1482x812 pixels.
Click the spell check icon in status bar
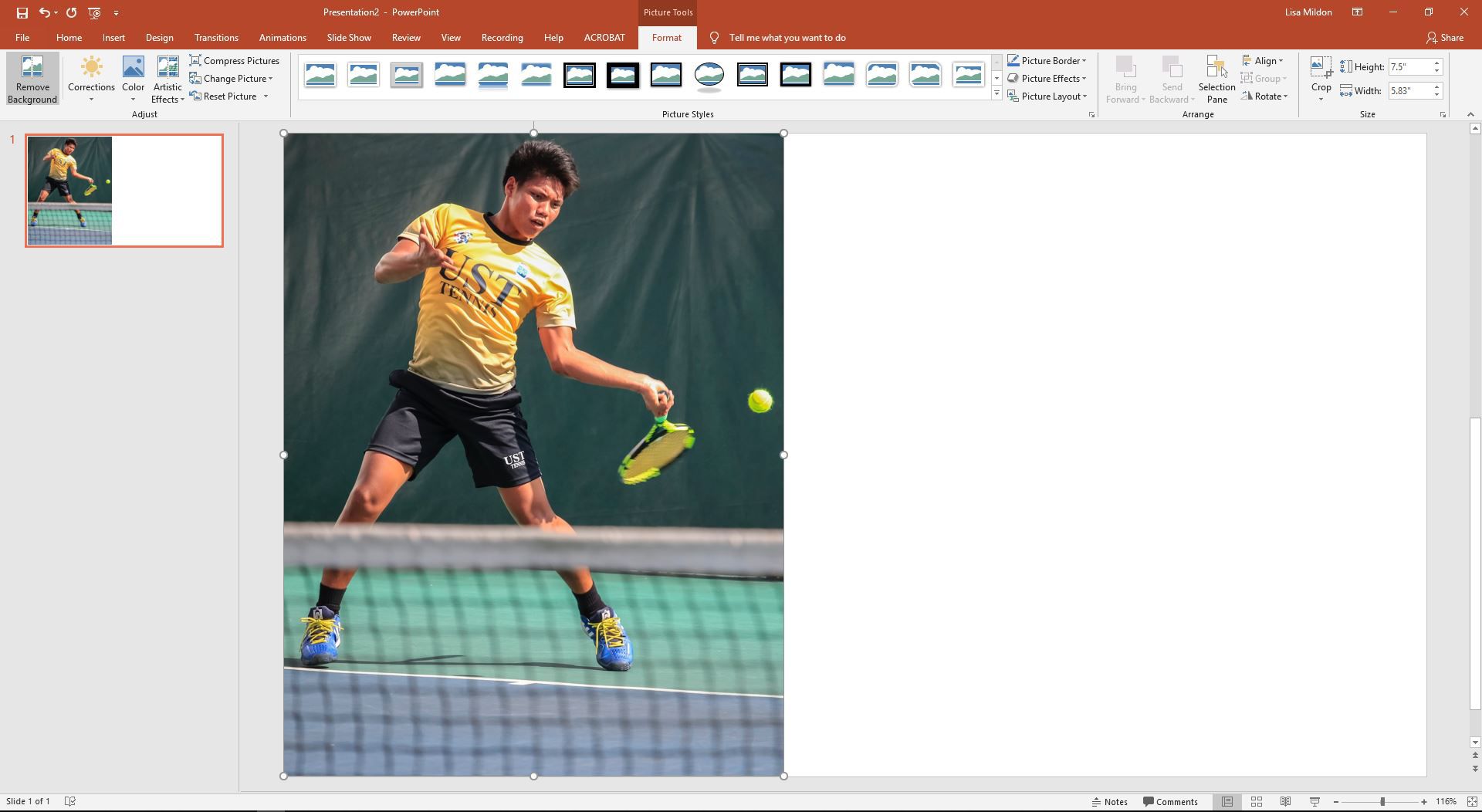(x=69, y=801)
